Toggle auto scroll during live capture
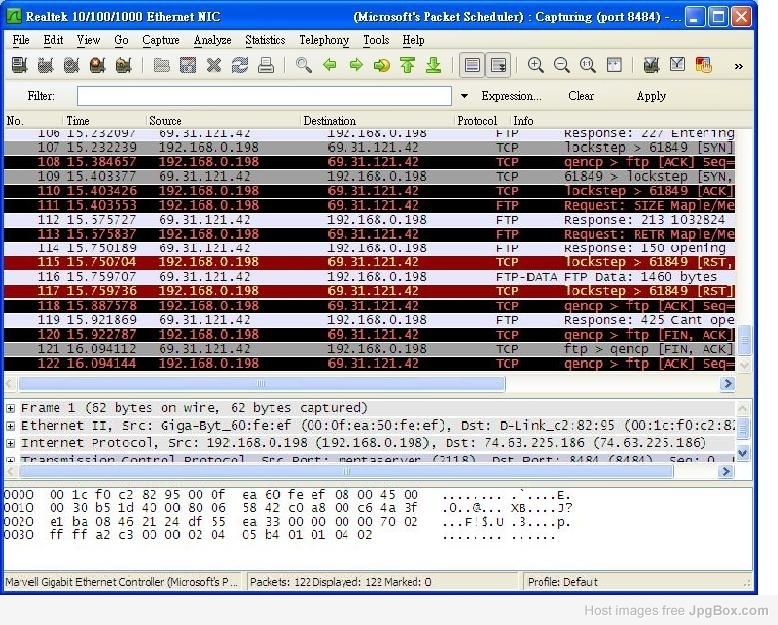The image size is (778, 625). 497,65
